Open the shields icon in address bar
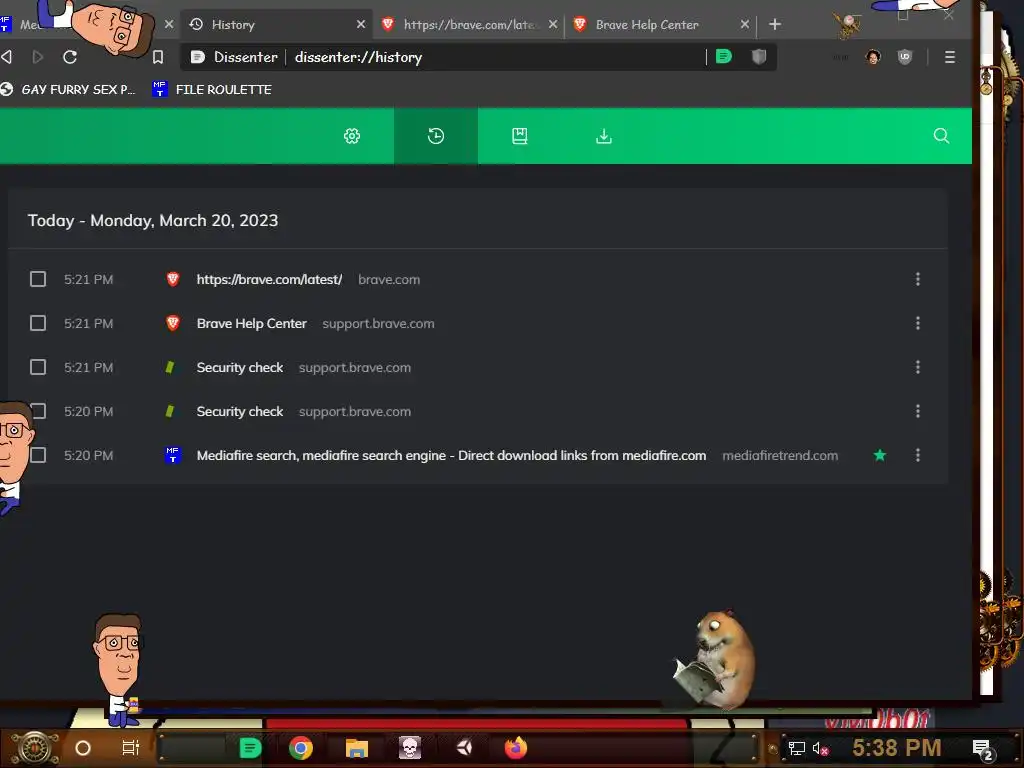This screenshot has width=1024, height=768. pyautogui.click(x=758, y=56)
